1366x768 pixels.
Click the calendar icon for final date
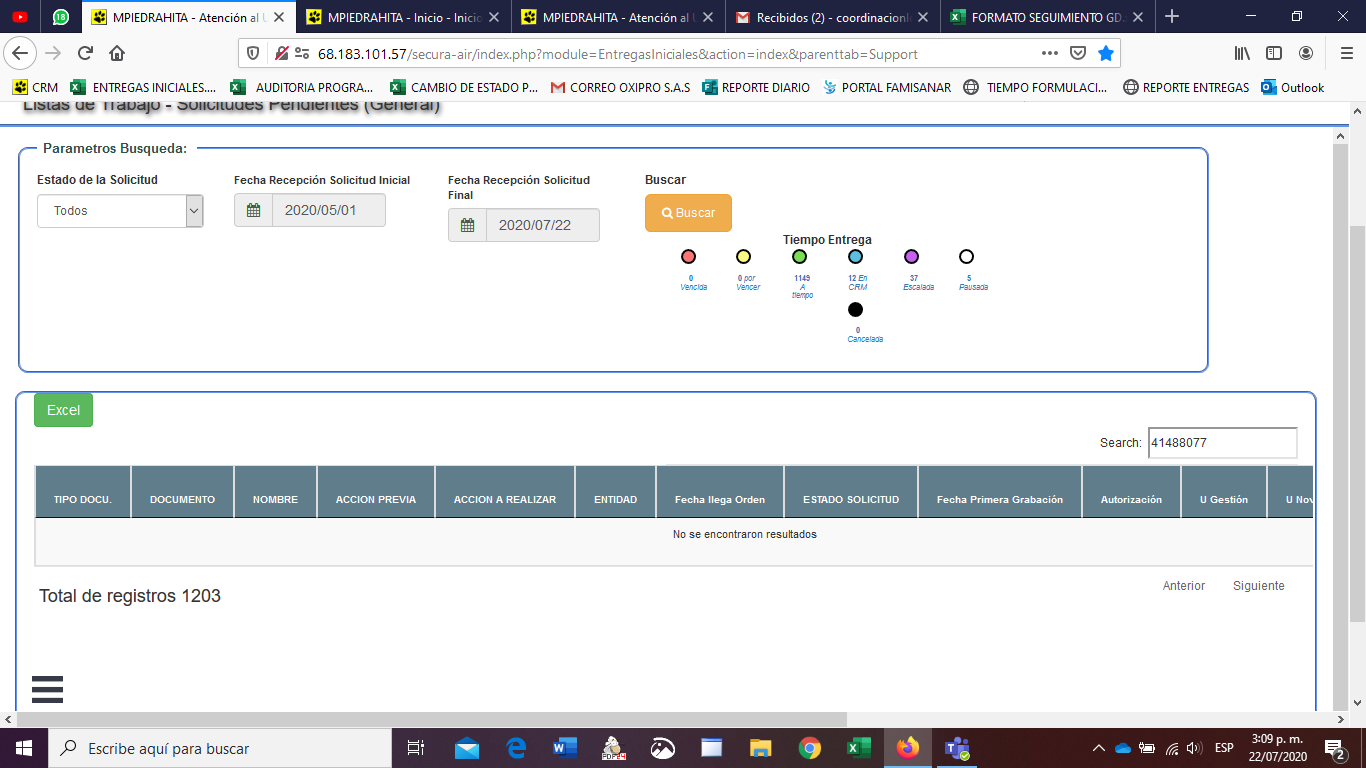pyautogui.click(x=467, y=225)
